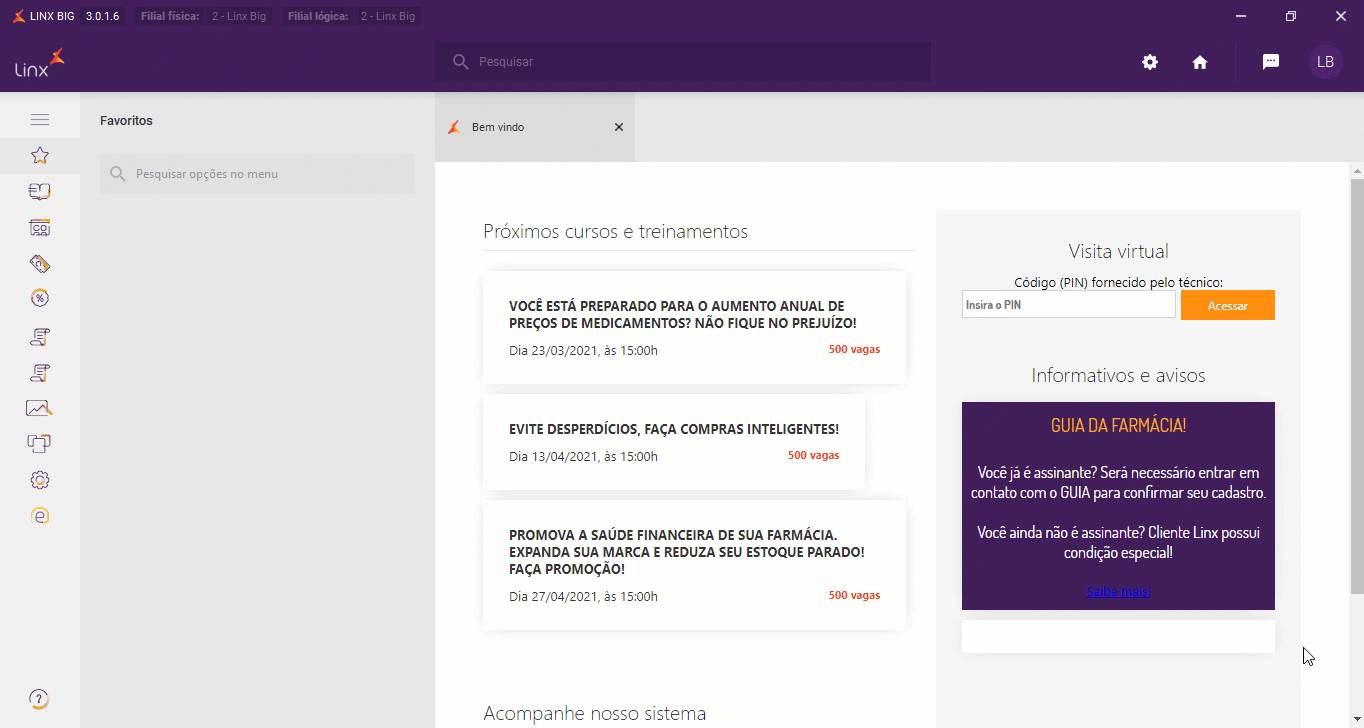Restore down the Linx Big window

(x=1291, y=16)
